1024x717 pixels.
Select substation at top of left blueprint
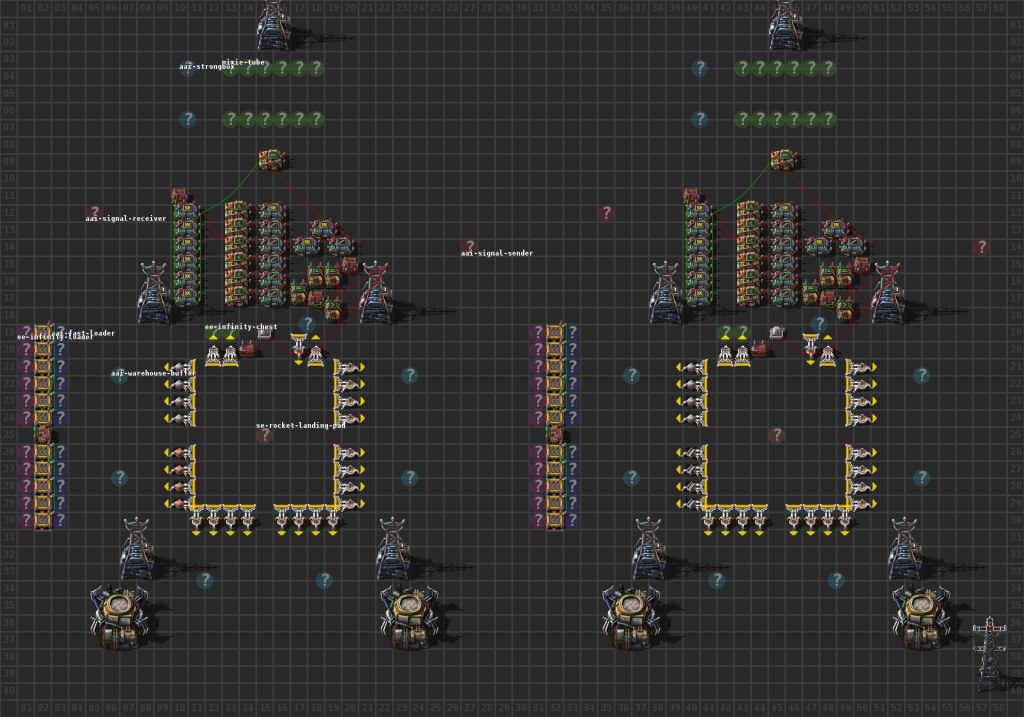(x=274, y=26)
